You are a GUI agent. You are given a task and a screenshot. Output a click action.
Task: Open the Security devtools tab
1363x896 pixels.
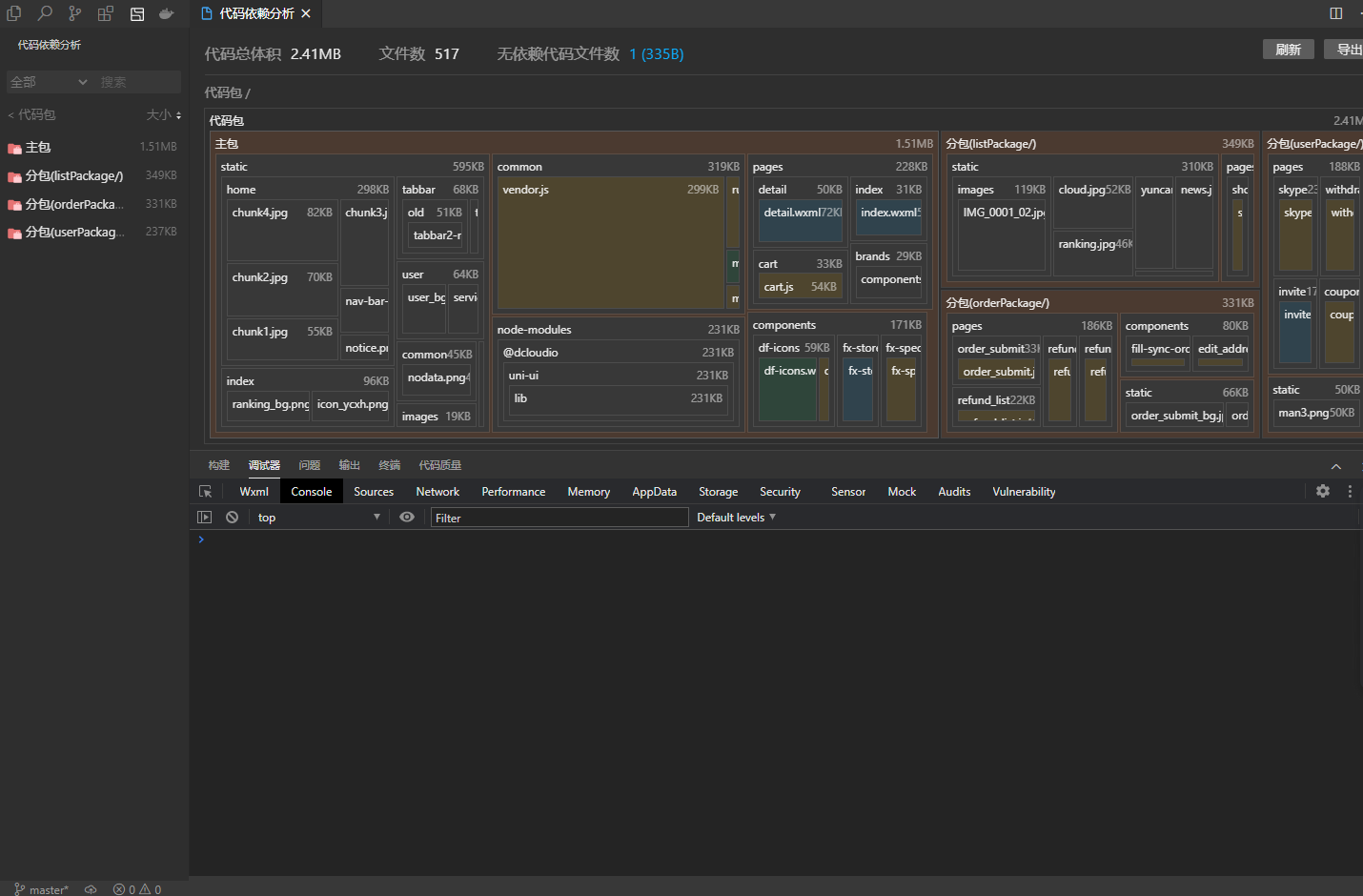click(780, 492)
